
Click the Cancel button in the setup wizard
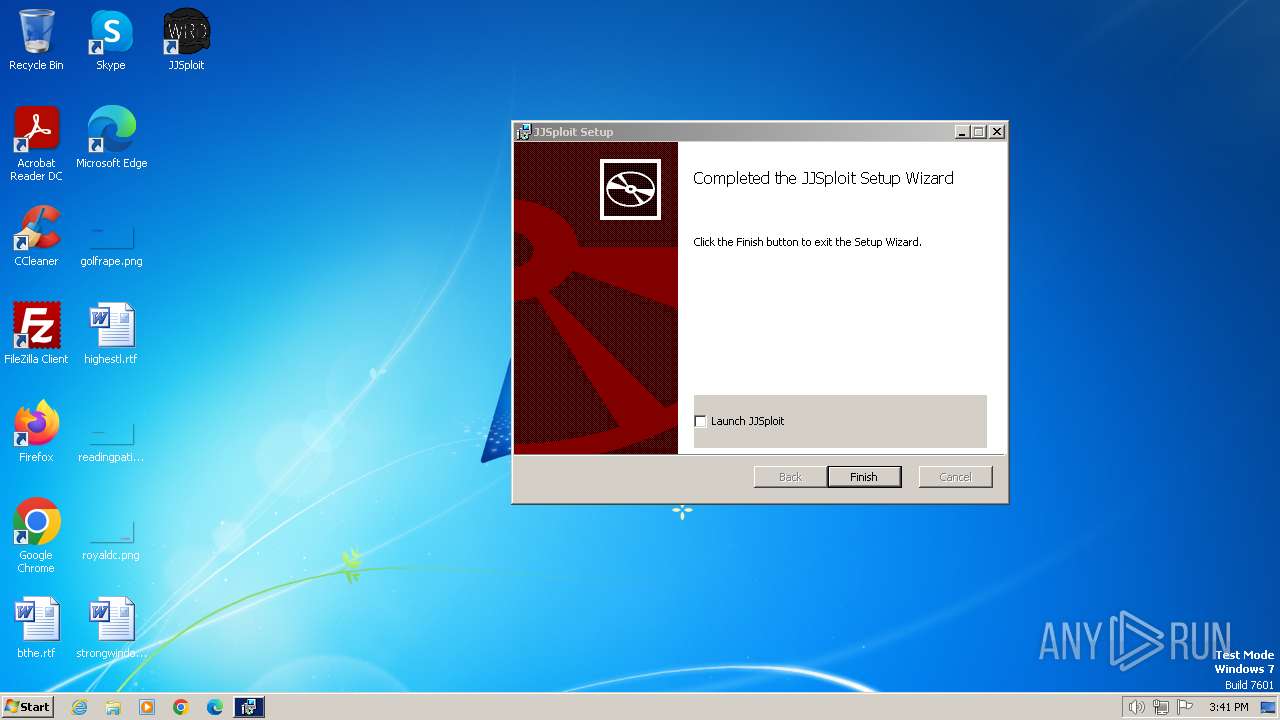coord(955,477)
